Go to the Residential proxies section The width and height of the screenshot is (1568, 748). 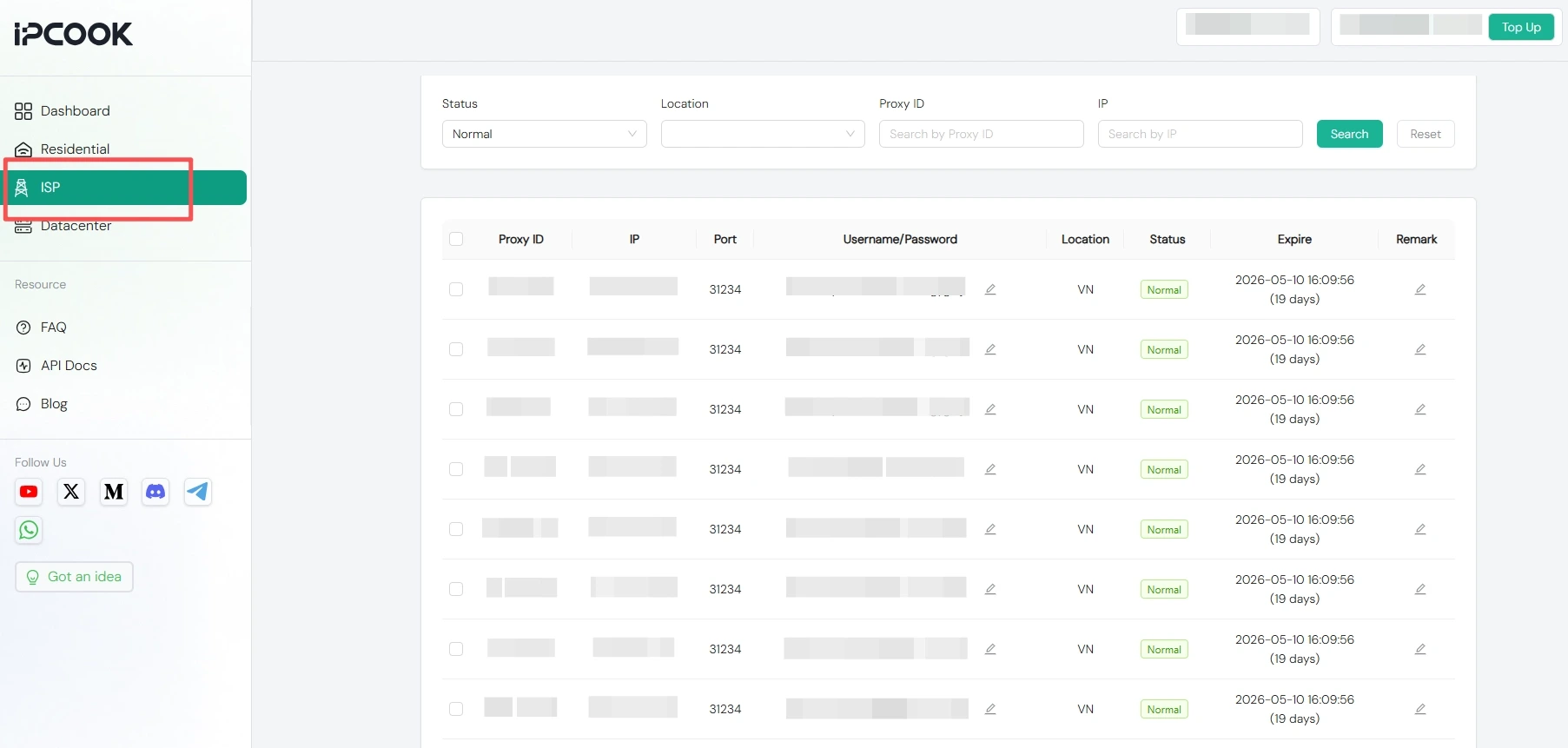[x=75, y=149]
